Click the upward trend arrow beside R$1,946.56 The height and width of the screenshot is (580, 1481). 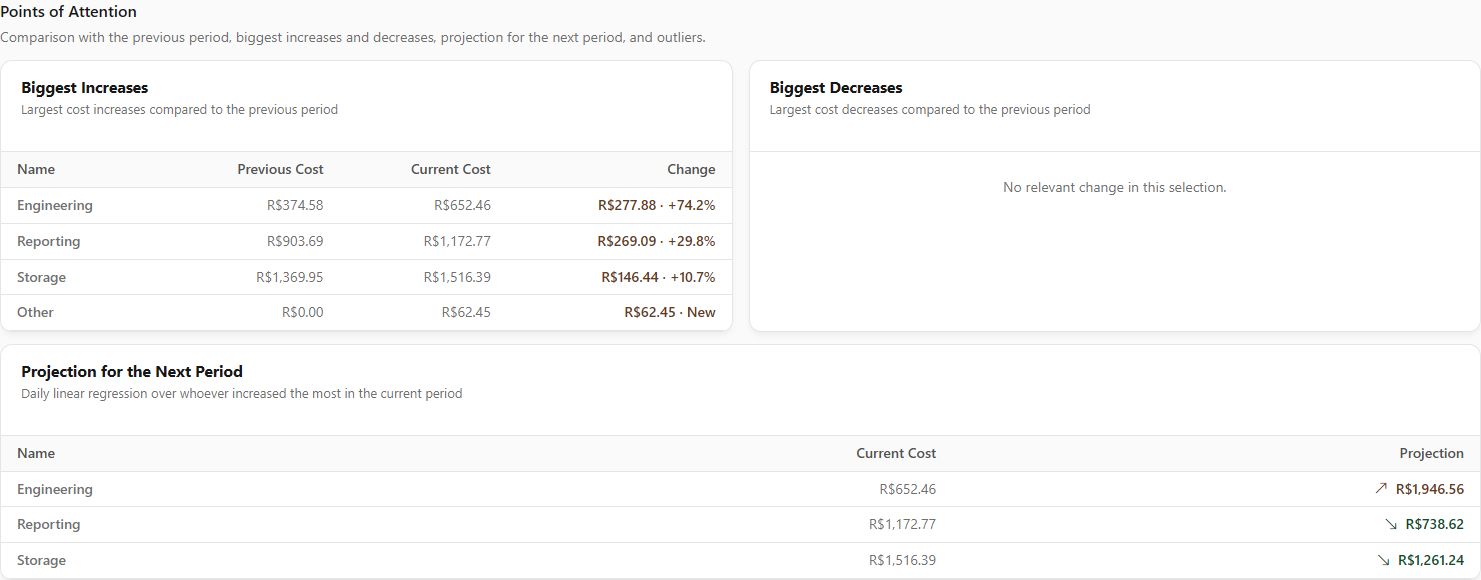click(1381, 489)
